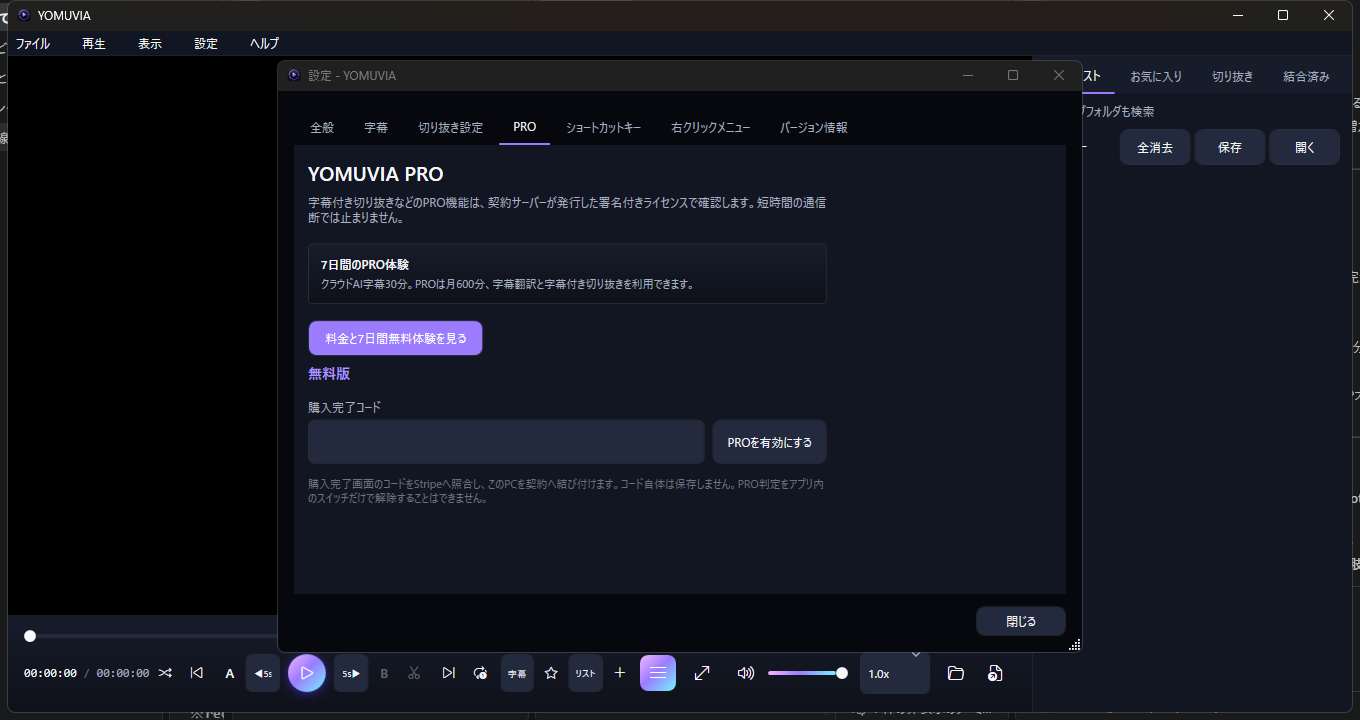Close the settings dialog with X

coord(1059,75)
